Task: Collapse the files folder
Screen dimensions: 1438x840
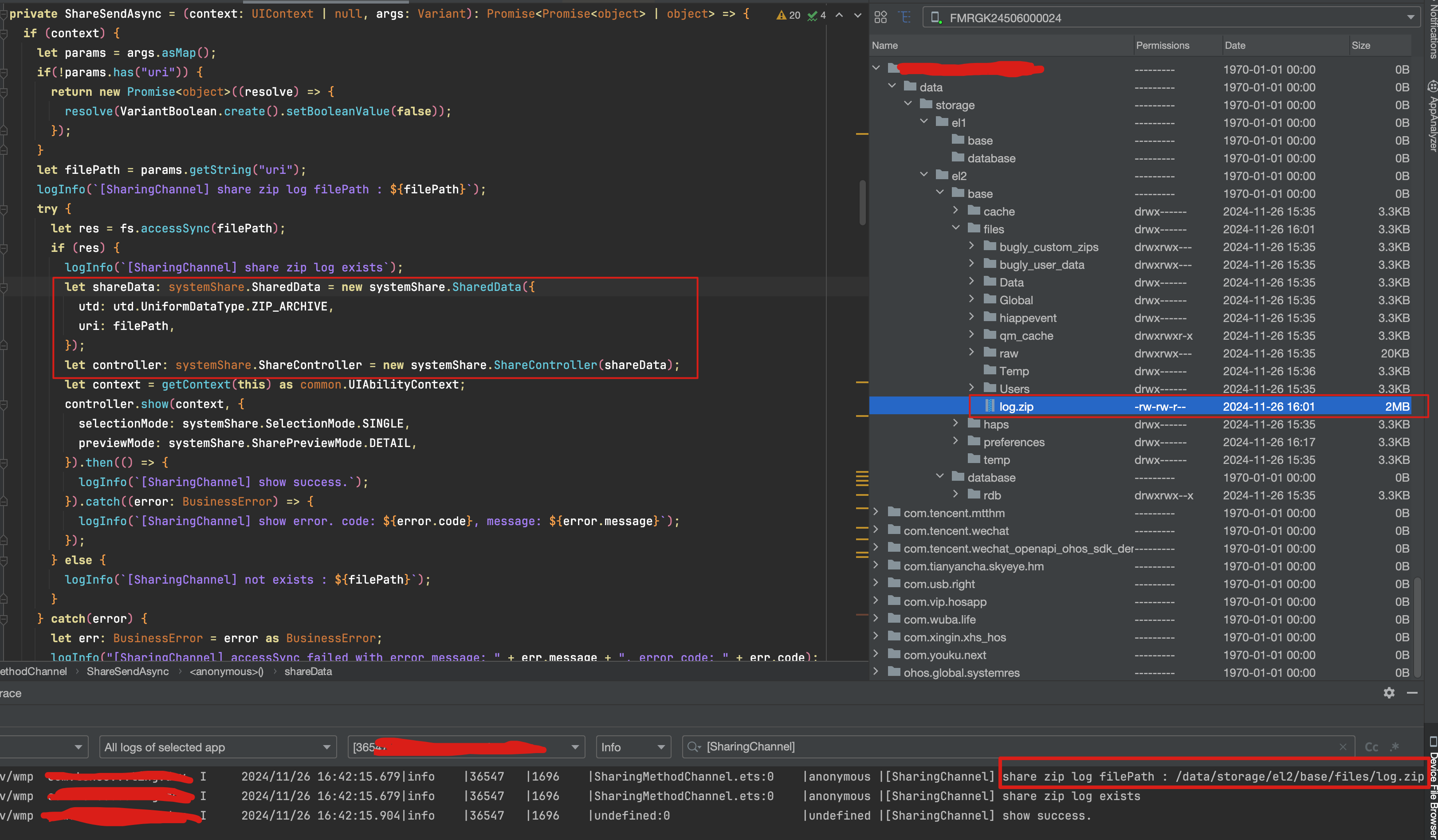Action: coord(956,228)
